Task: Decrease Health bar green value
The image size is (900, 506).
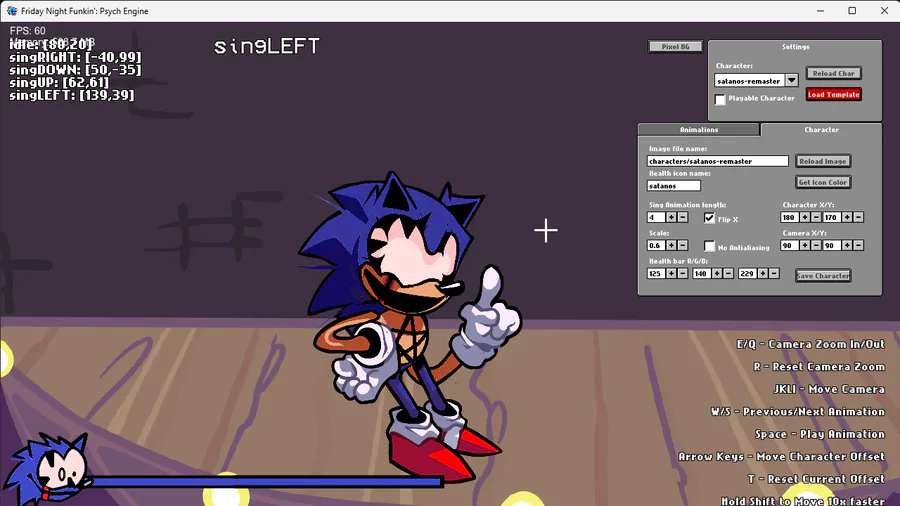Action: (728, 274)
